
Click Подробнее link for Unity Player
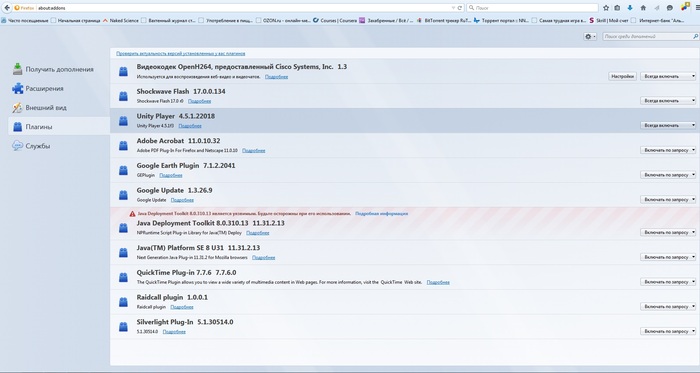coord(190,126)
